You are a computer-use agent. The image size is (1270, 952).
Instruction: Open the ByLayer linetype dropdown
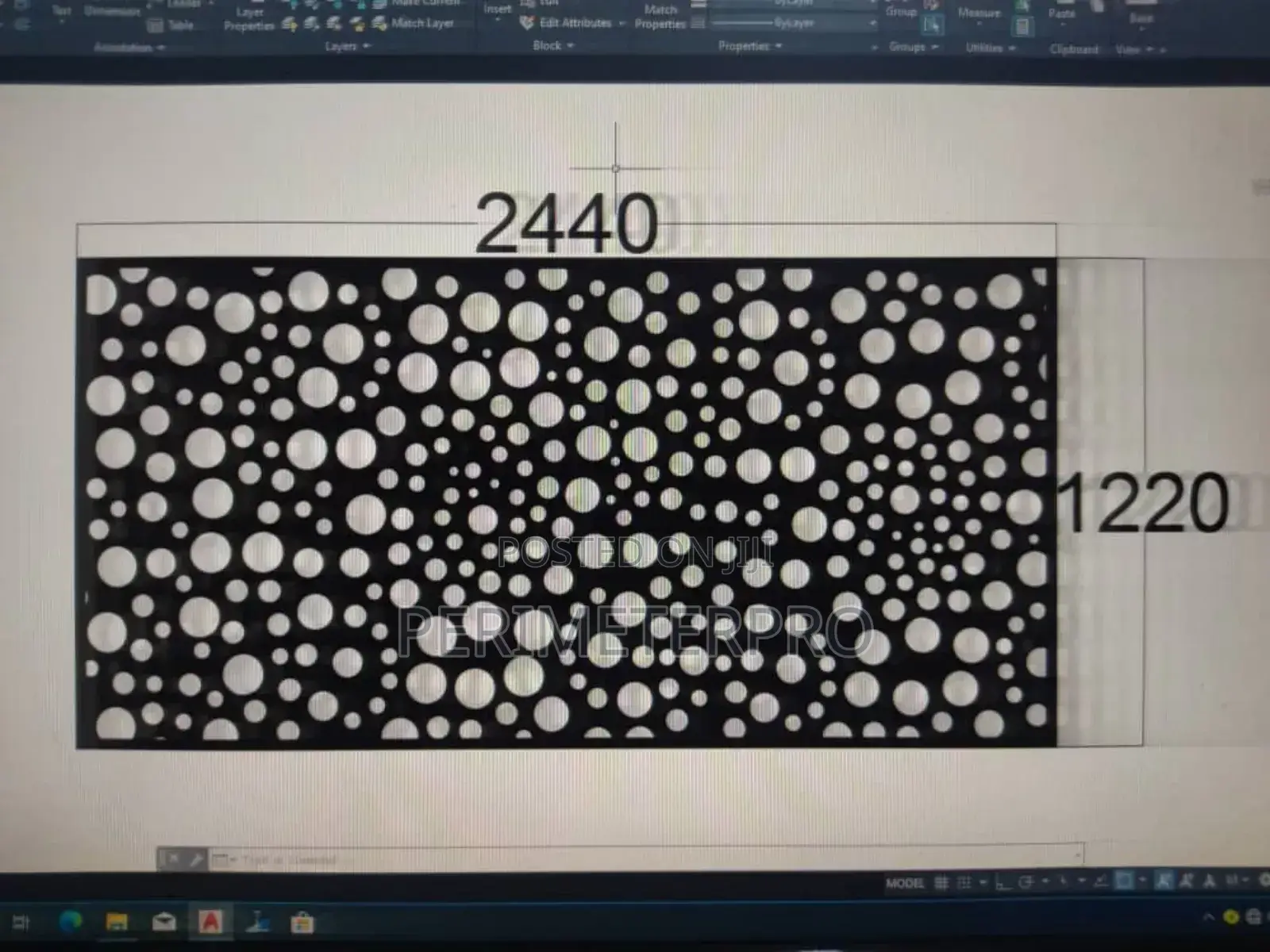[794, 24]
